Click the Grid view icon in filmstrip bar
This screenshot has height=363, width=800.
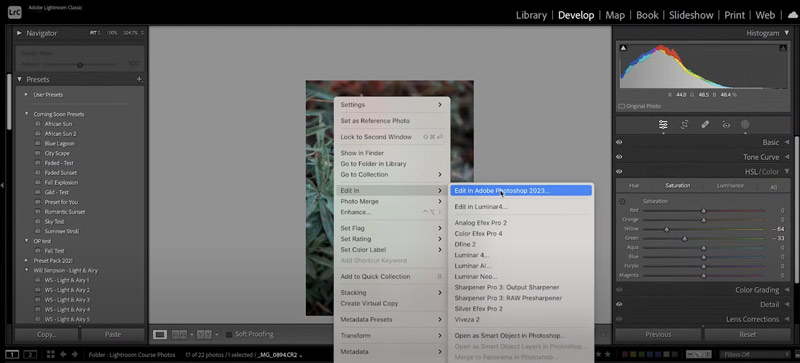51,354
